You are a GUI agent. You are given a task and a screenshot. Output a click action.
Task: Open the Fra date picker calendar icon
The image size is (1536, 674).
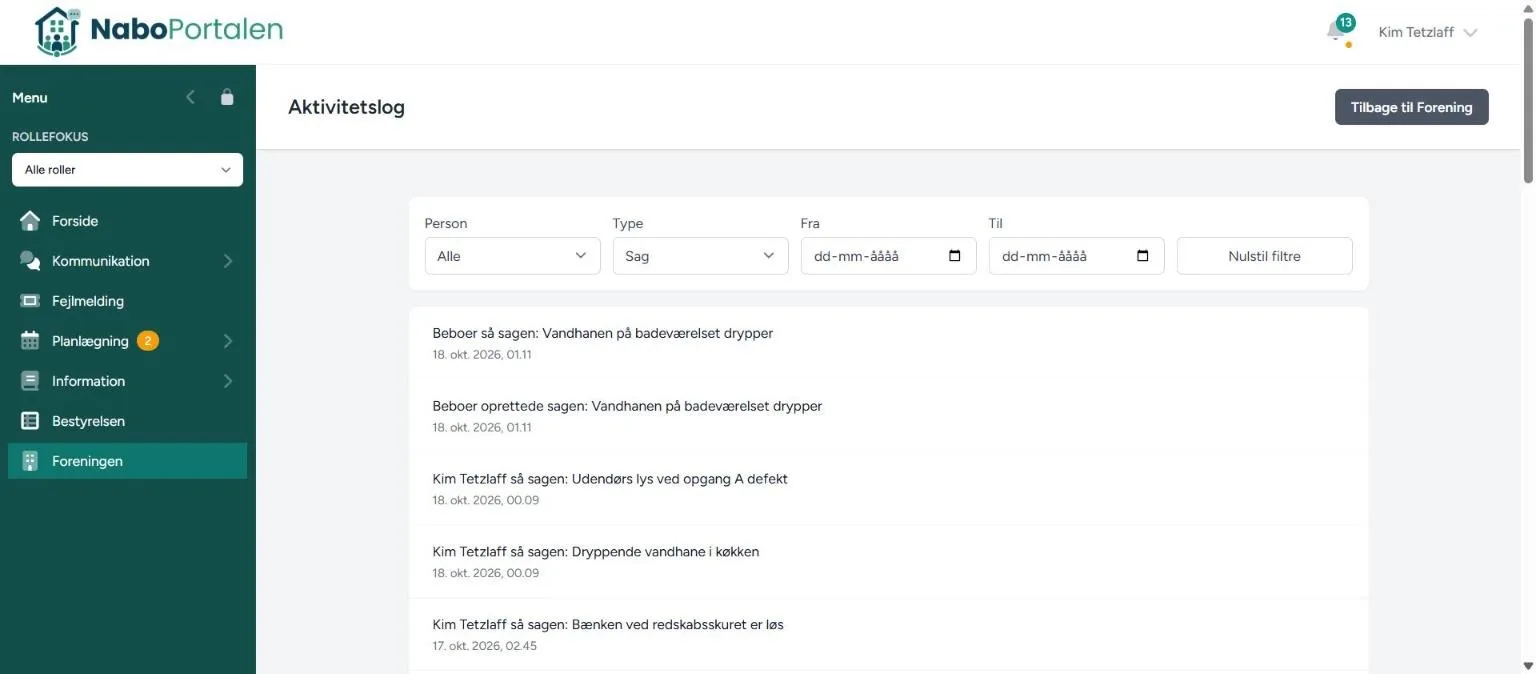click(x=955, y=256)
